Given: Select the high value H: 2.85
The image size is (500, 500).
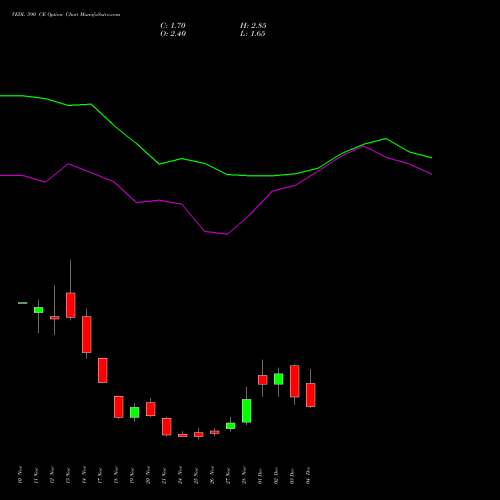Looking at the screenshot, I should [253, 26].
